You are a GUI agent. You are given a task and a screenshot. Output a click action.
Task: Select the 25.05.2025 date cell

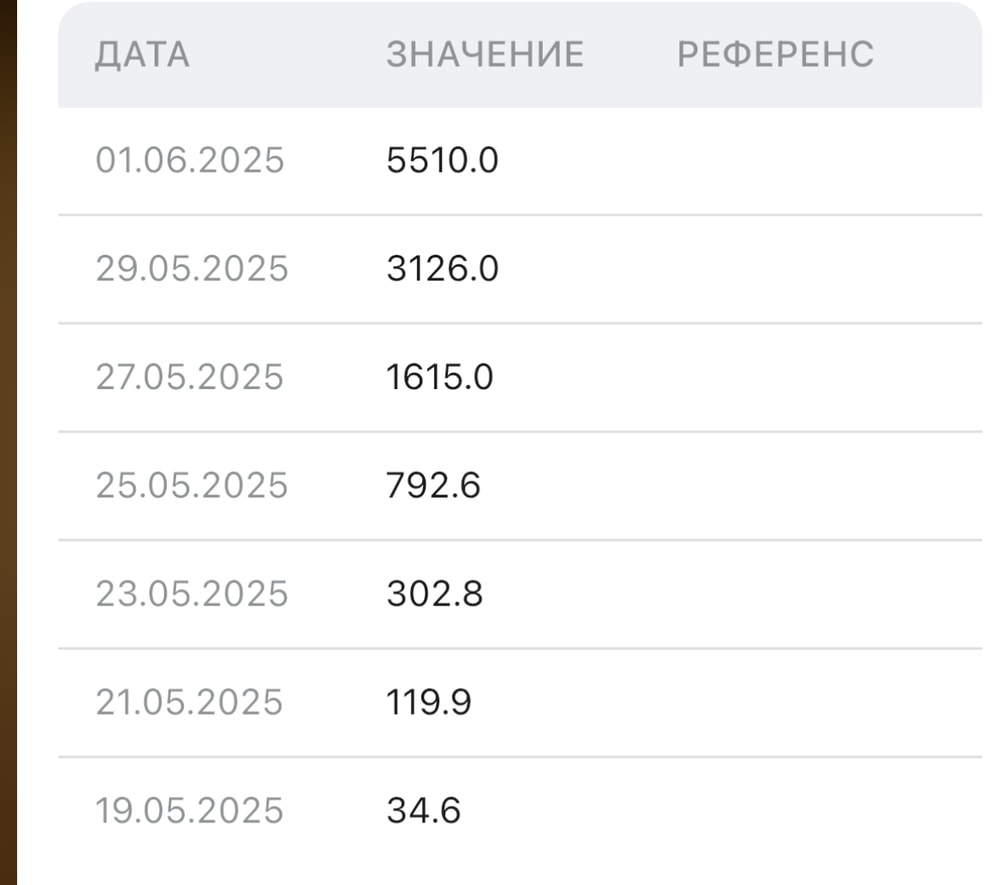tap(192, 485)
